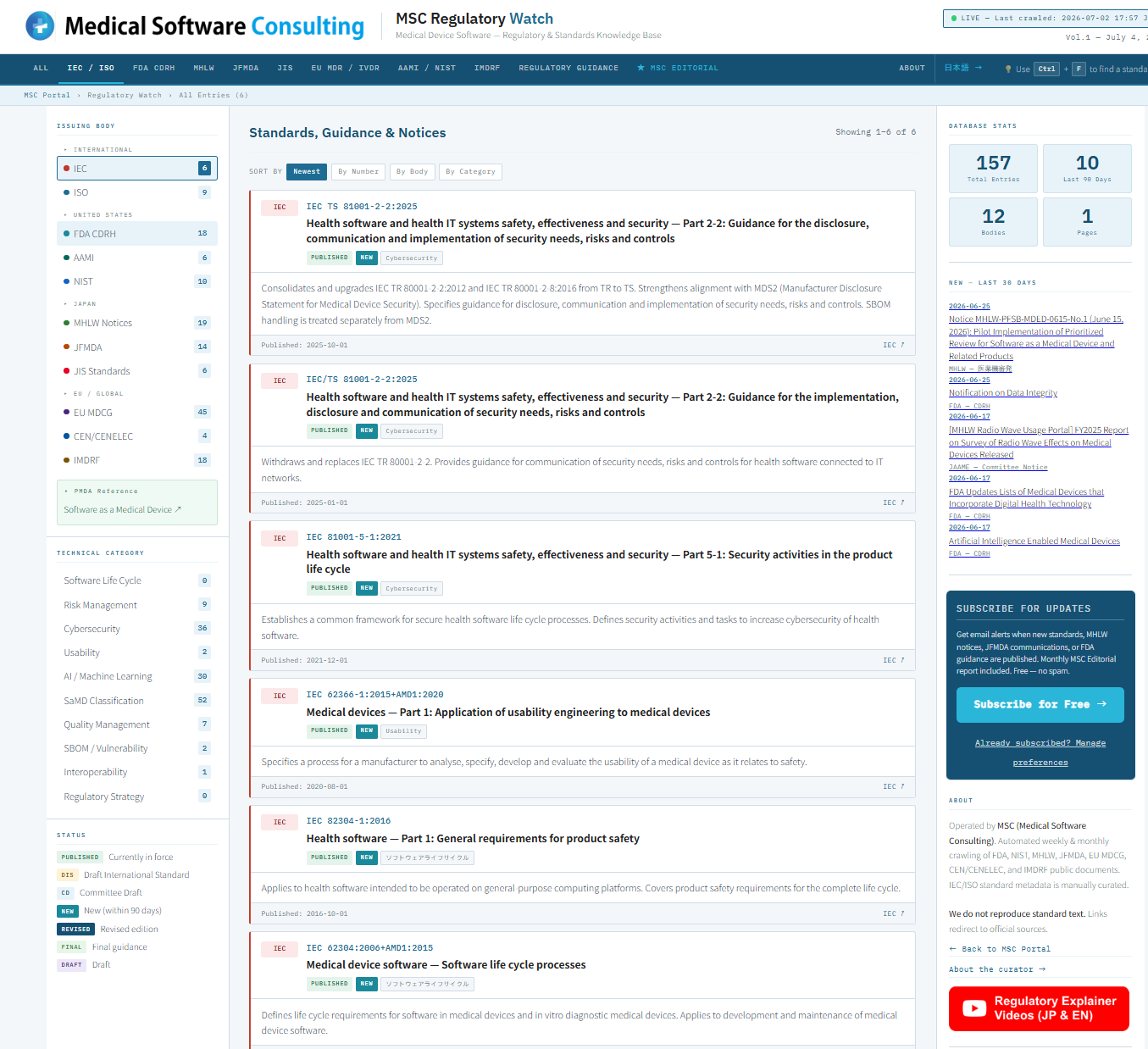Screen dimensions: 1148x1049
Task: Filter by SBOM / Vulnerability category
Action: (x=137, y=748)
